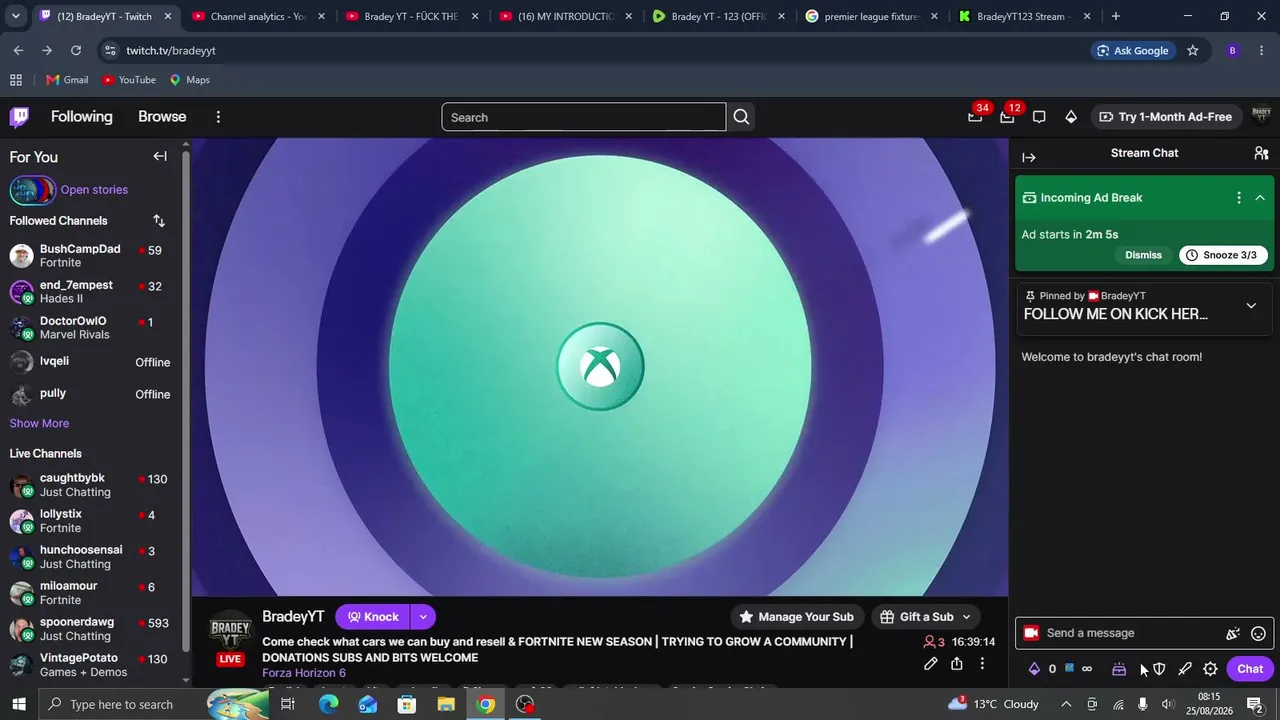Snooze the ad break 3/3
1280x720 pixels.
tap(1223, 255)
